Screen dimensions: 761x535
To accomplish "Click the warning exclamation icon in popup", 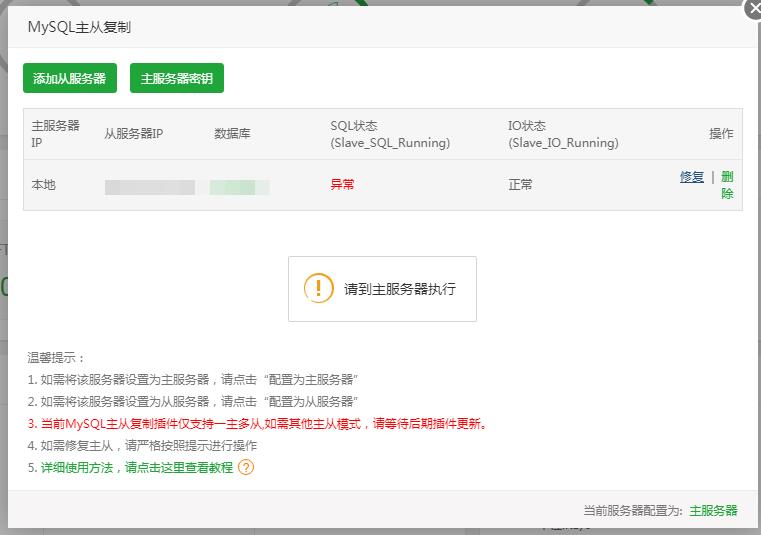I will pos(318,288).
